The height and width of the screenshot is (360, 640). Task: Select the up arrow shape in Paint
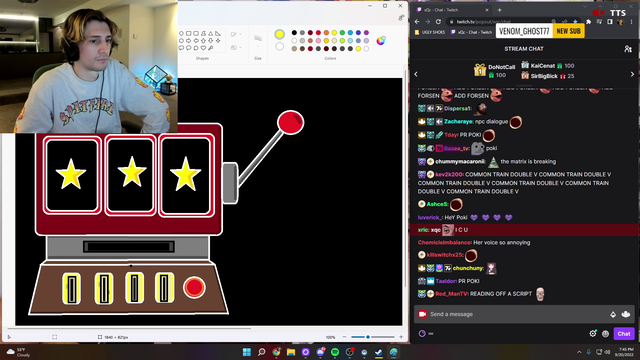(x=203, y=40)
